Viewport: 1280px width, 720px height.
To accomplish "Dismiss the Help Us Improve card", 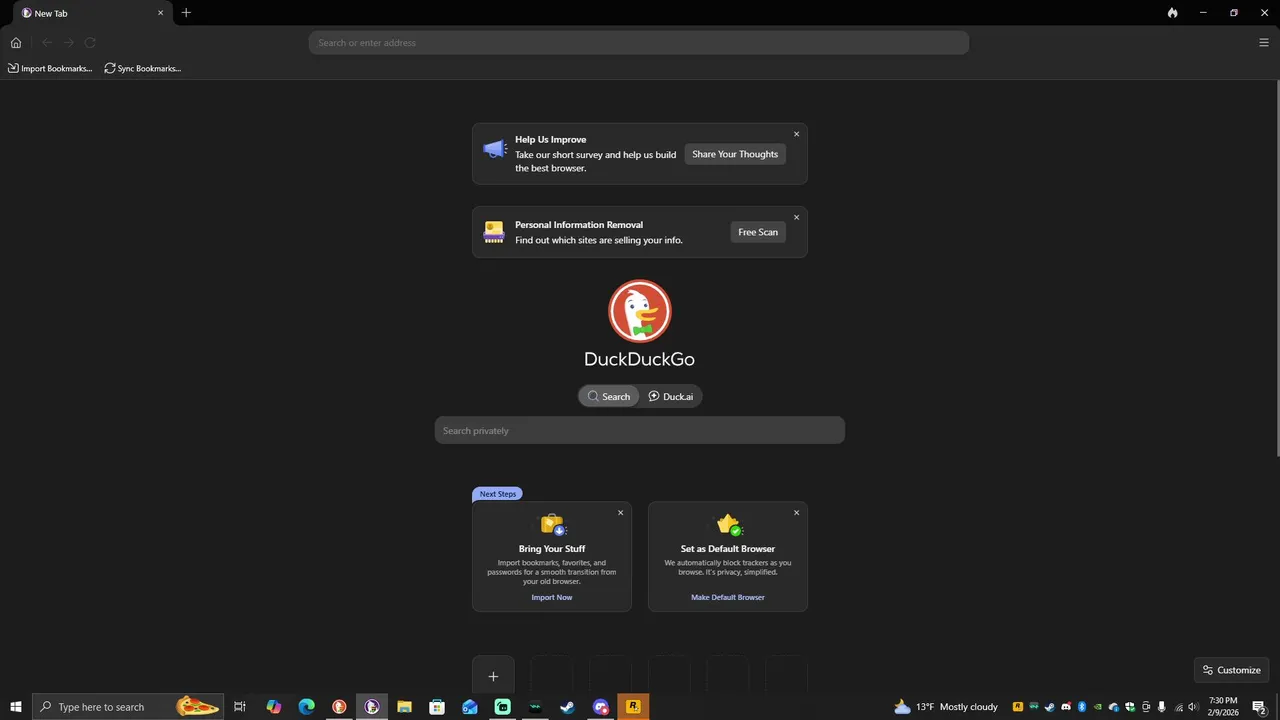I will click(797, 134).
